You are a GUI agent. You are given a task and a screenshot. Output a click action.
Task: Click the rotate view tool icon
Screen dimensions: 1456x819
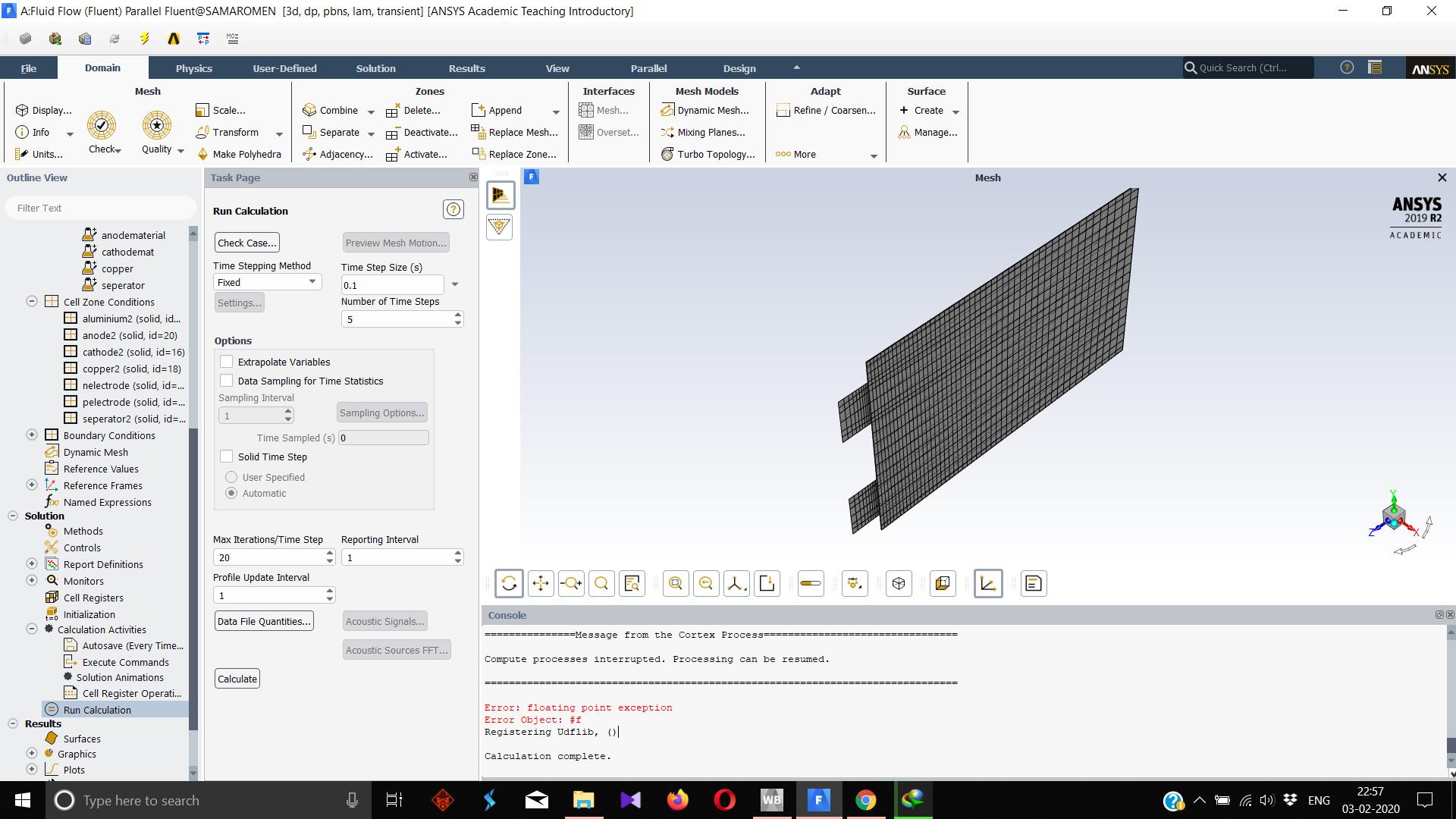click(509, 583)
